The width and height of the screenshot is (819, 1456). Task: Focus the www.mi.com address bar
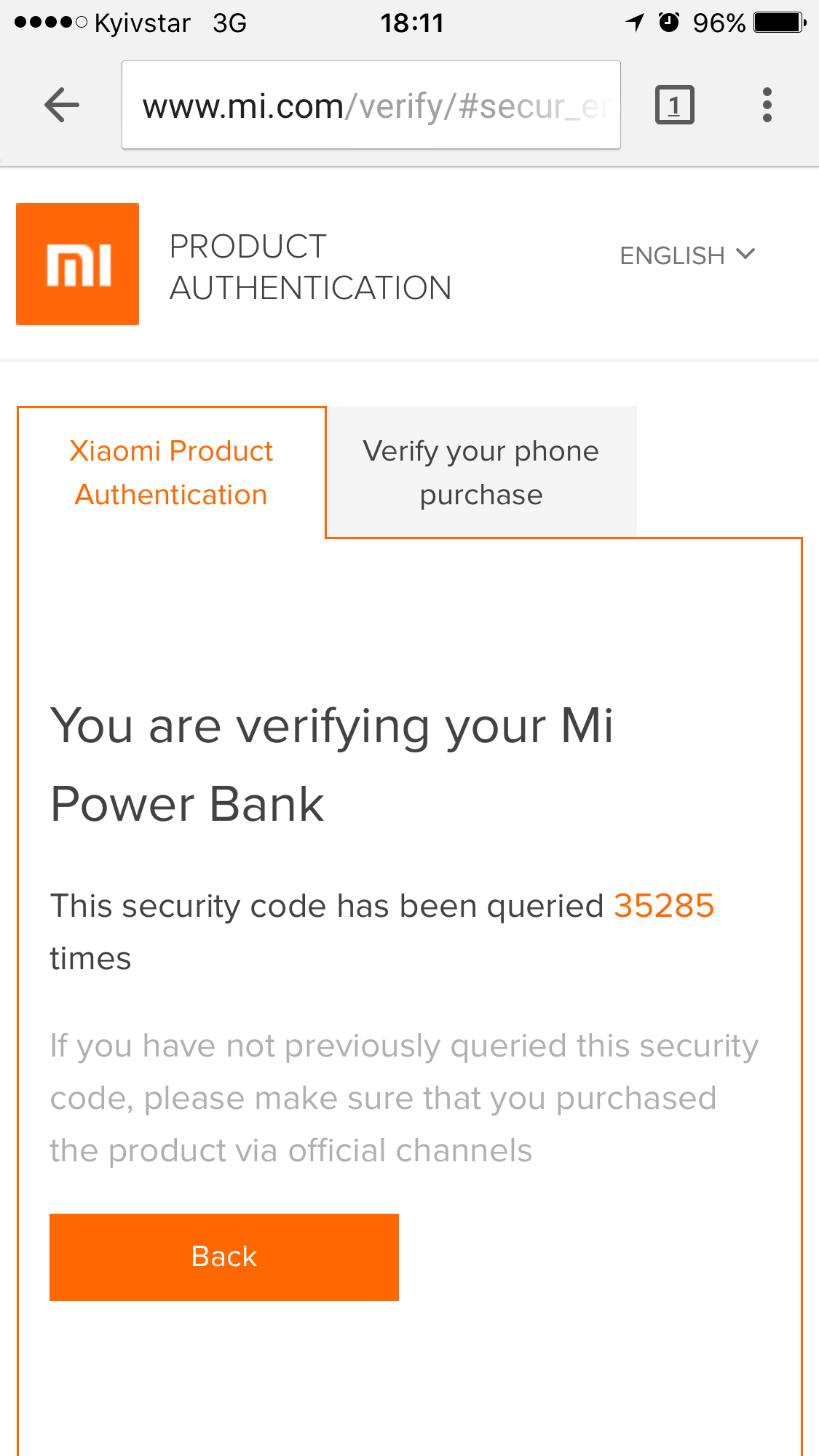[x=371, y=106]
